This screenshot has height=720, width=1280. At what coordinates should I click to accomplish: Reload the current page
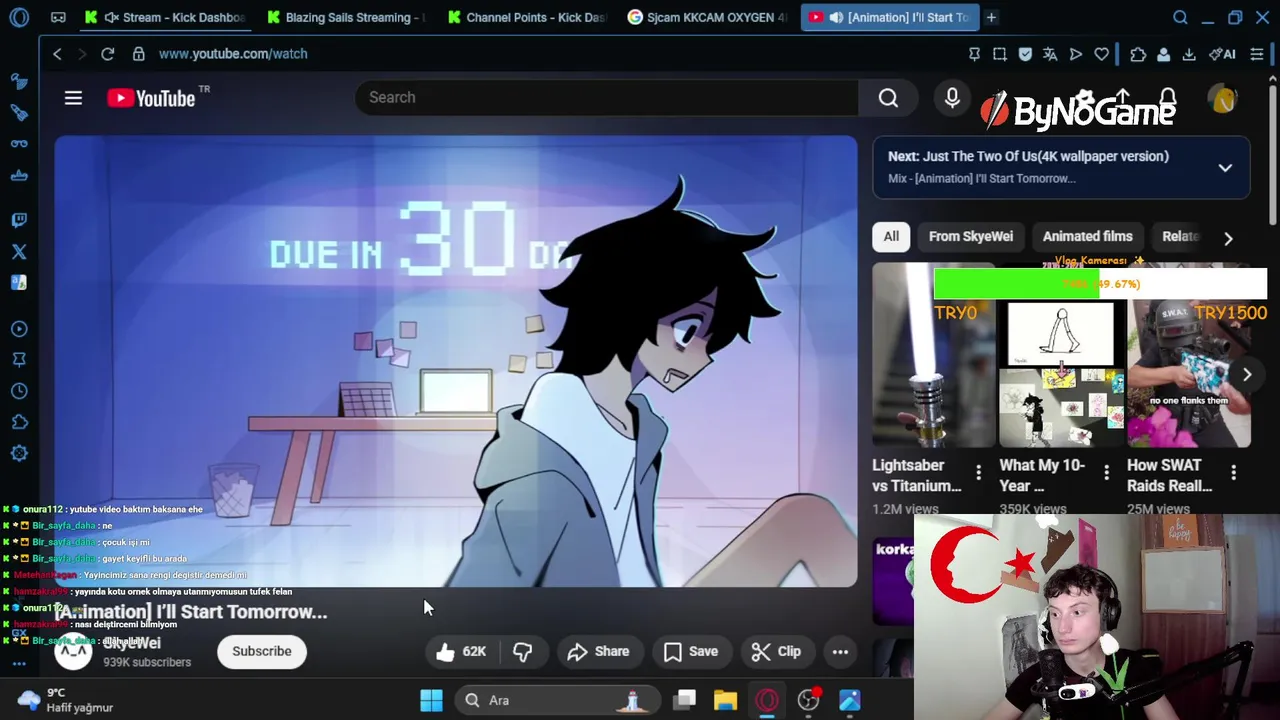tap(107, 54)
